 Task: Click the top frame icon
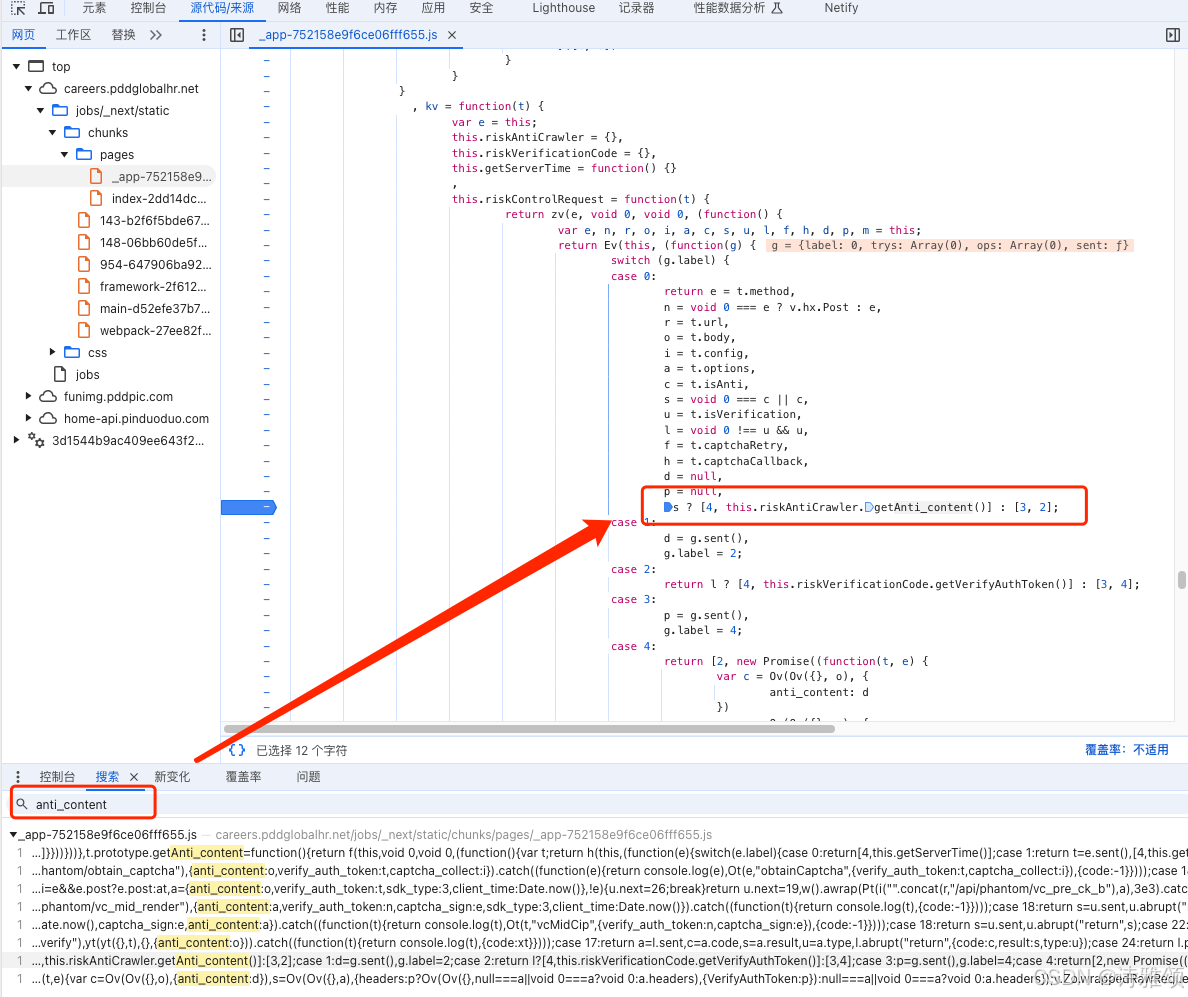tap(36, 67)
